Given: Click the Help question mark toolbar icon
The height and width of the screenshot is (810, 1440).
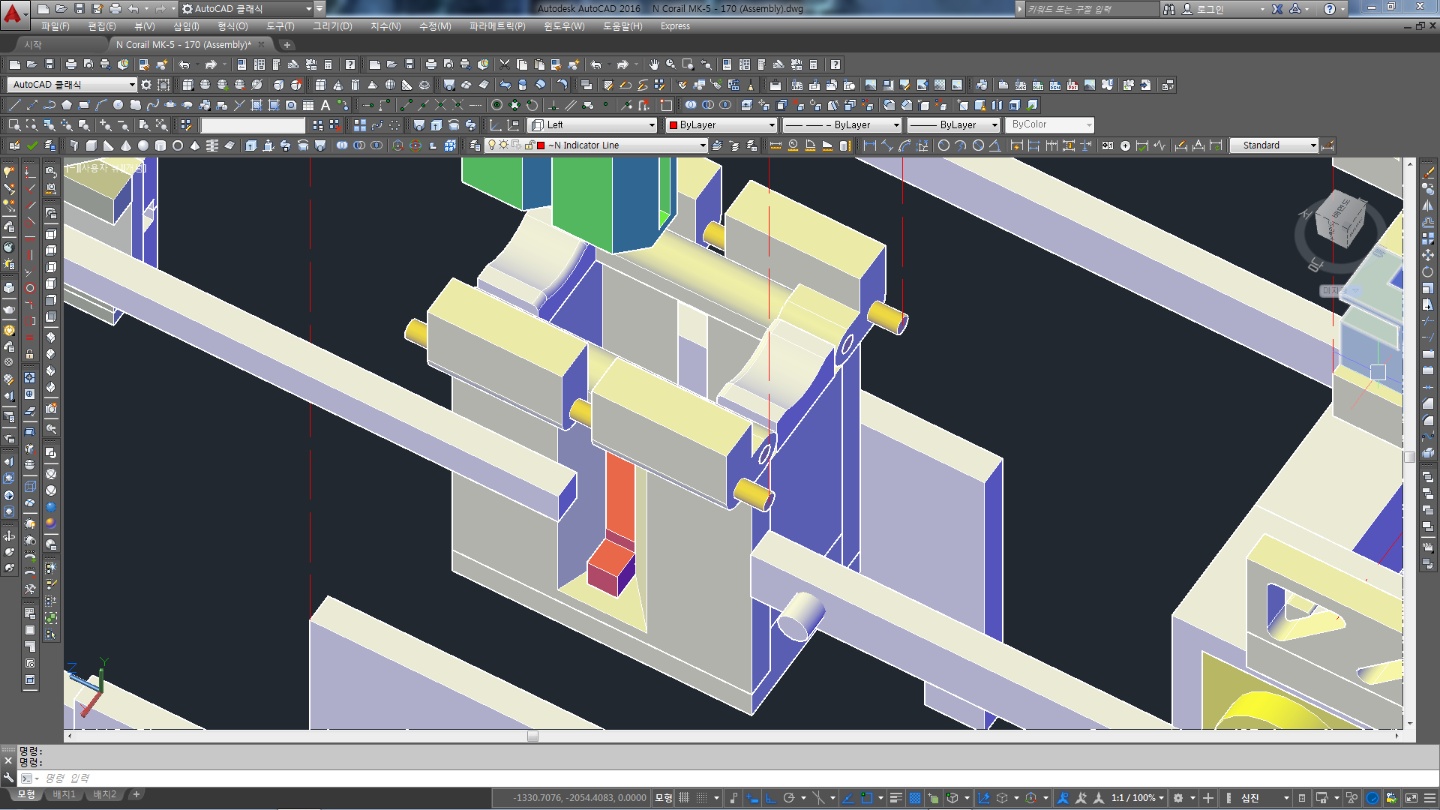Looking at the screenshot, I should (x=835, y=65).
